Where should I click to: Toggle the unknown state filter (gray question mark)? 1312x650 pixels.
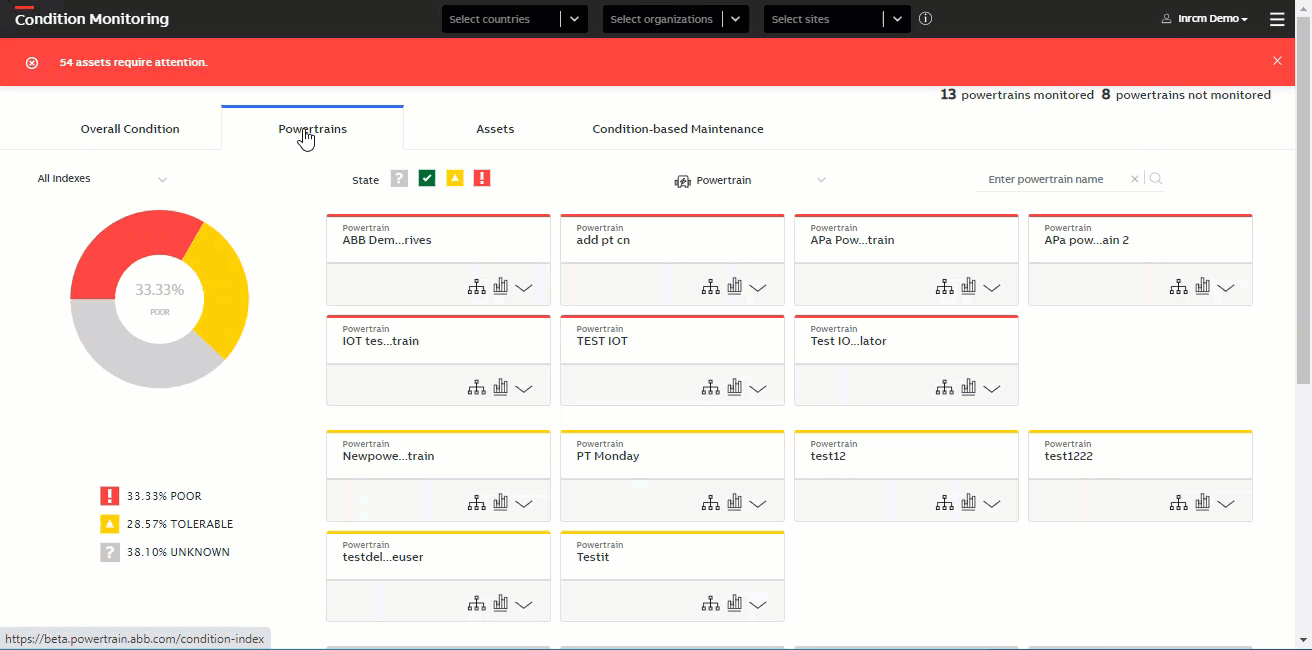tap(399, 178)
